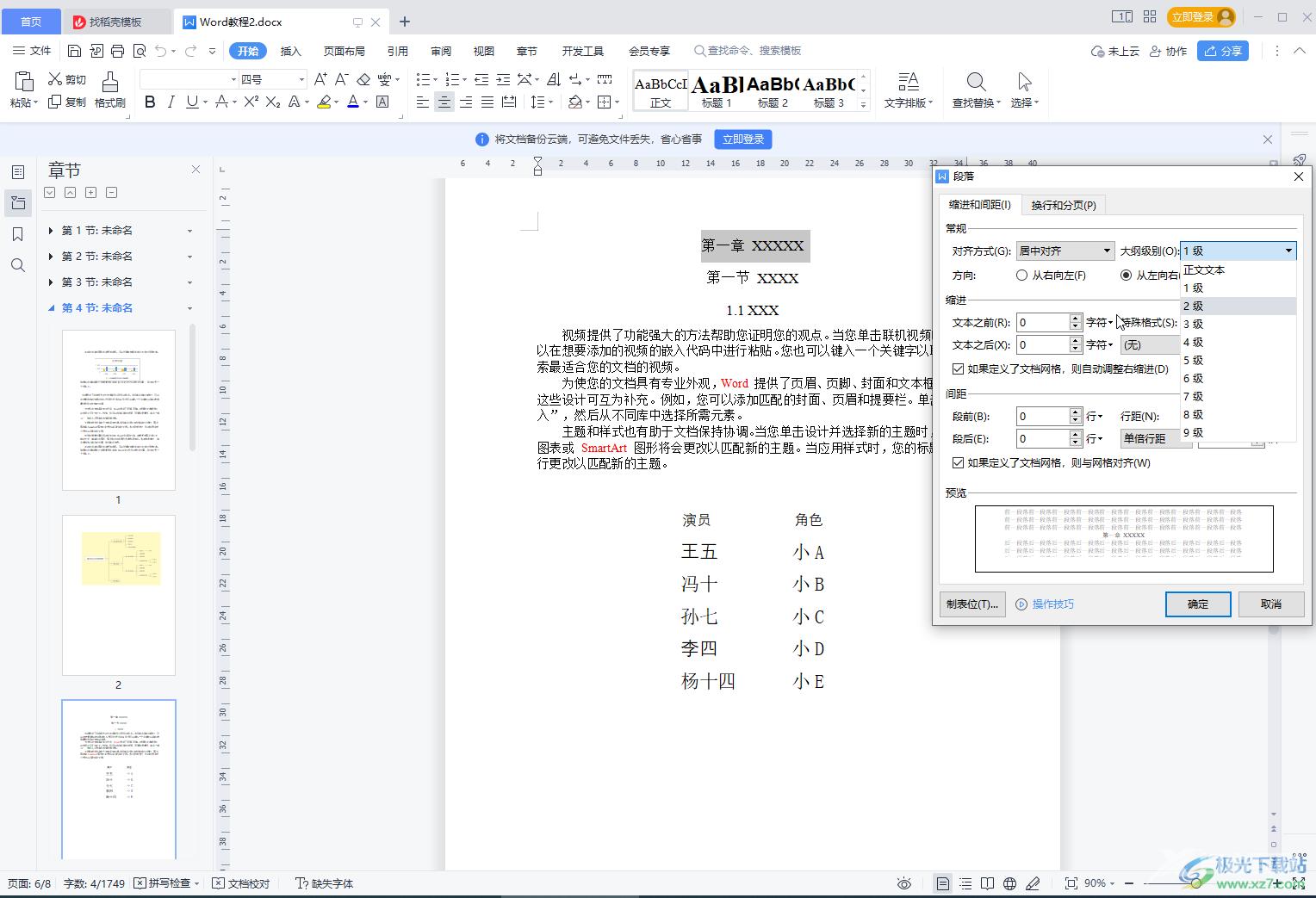Screen dimensions: 1316x898
Task: Click 立即登录 button in the blue info bar
Action: (743, 139)
